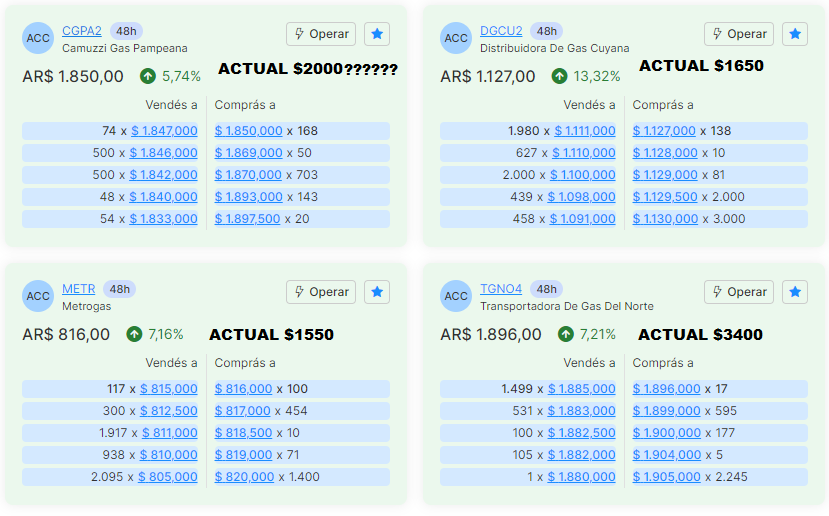829x516 pixels.
Task: Choose buy price $ 1.899,000 x 595
Action: (667, 411)
